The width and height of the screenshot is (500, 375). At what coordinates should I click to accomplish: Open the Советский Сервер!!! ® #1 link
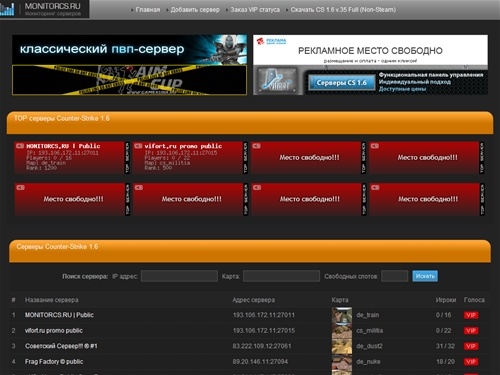tap(61, 346)
